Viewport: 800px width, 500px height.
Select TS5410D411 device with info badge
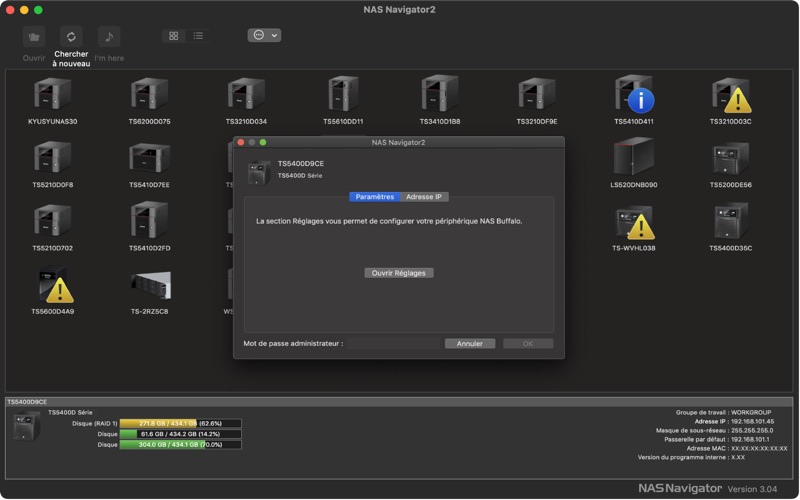(634, 94)
